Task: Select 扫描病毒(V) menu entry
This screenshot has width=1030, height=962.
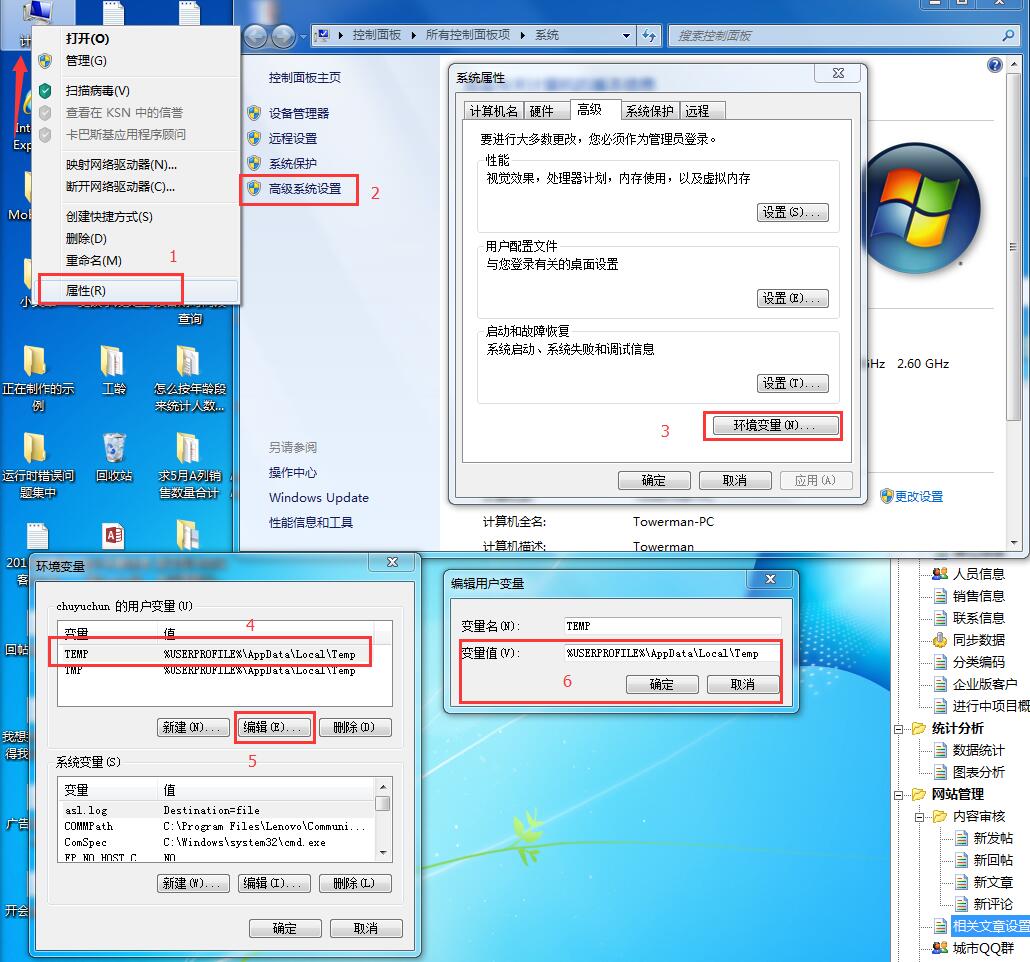Action: 136,91
